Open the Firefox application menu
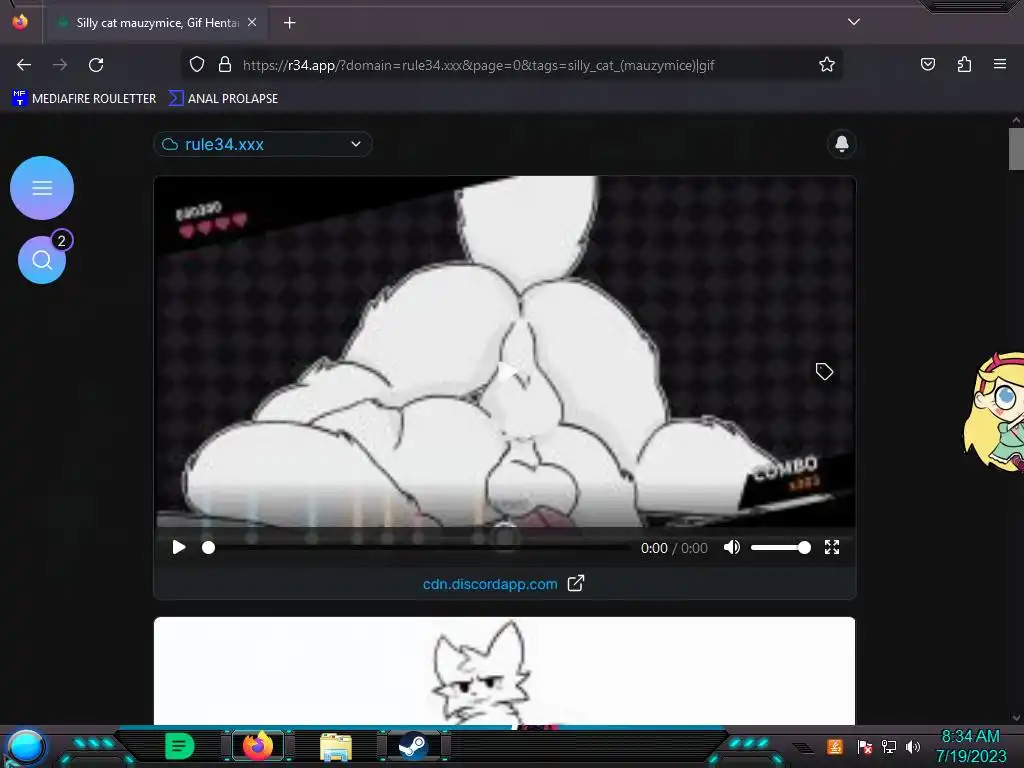Screen dimensions: 1024x768 (1000, 64)
